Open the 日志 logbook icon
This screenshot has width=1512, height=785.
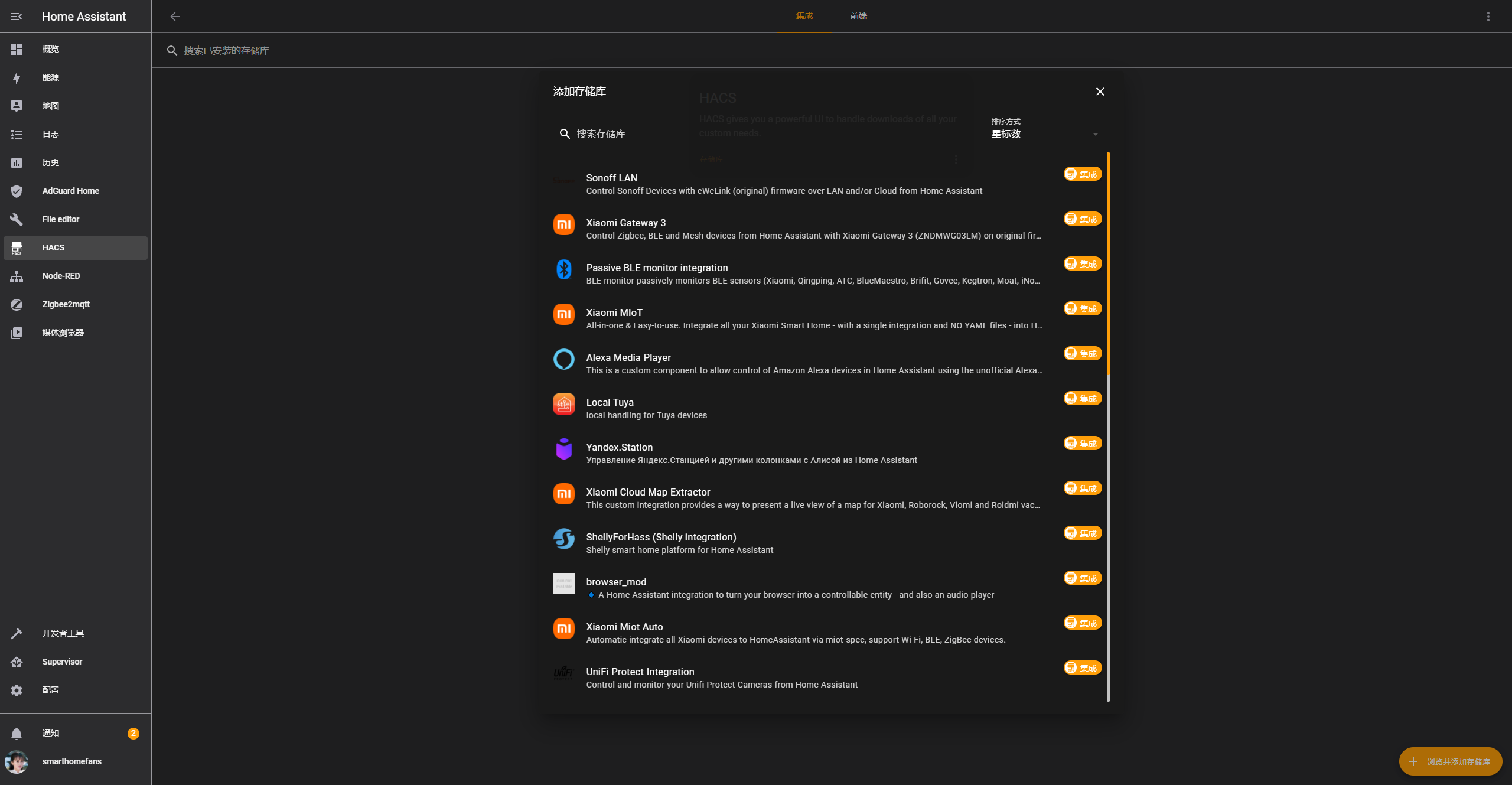click(17, 135)
